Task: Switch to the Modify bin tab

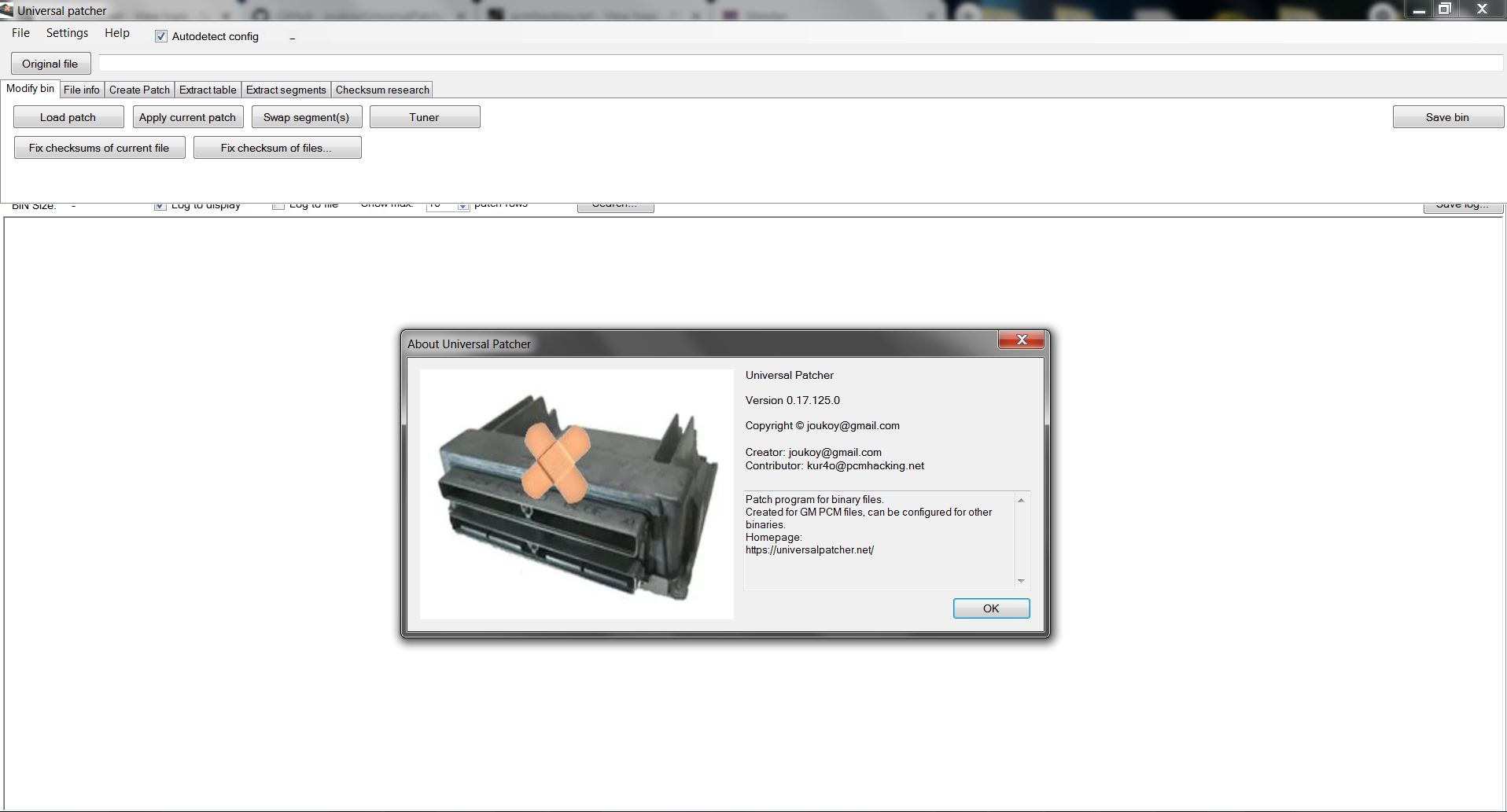Action: click(30, 89)
